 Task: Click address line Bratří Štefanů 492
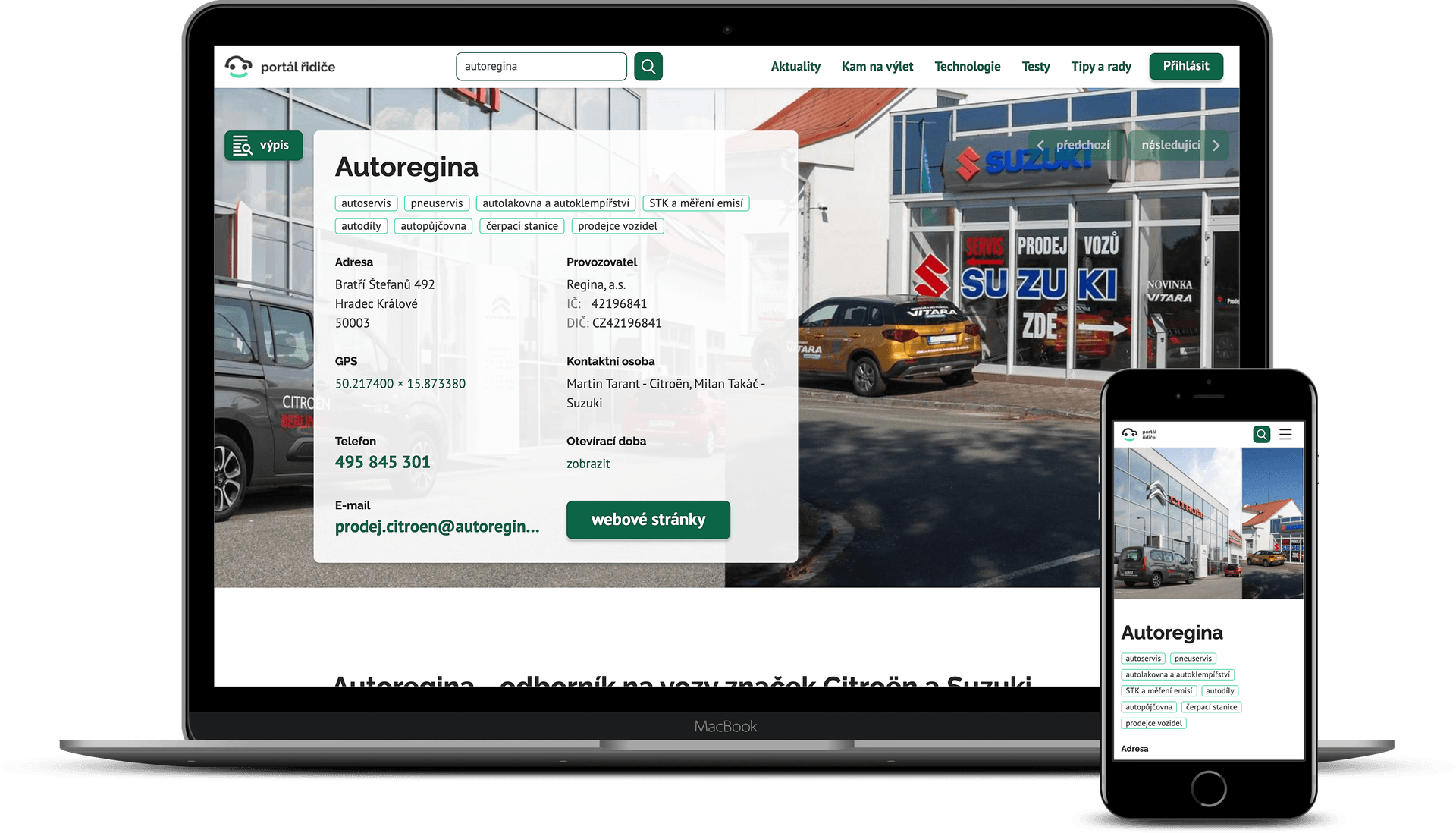pyautogui.click(x=385, y=284)
